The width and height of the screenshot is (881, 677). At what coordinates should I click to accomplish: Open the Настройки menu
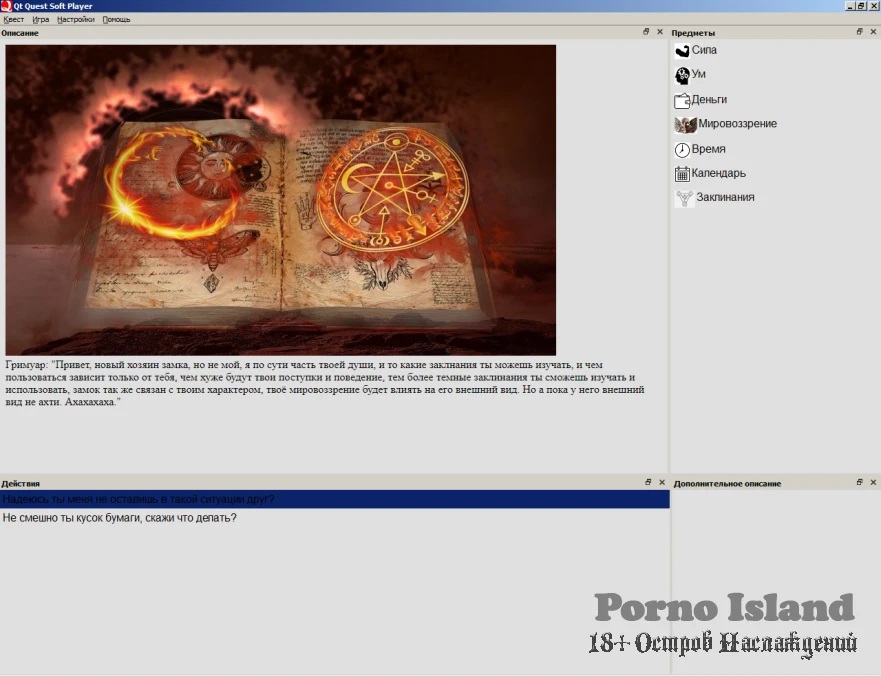coord(76,19)
